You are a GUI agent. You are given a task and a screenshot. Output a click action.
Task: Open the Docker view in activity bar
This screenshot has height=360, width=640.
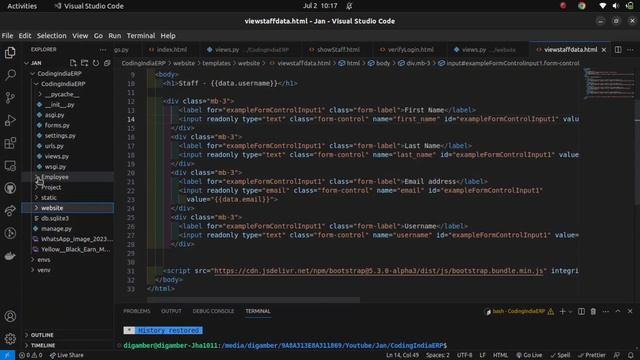pyautogui.click(x=10, y=256)
